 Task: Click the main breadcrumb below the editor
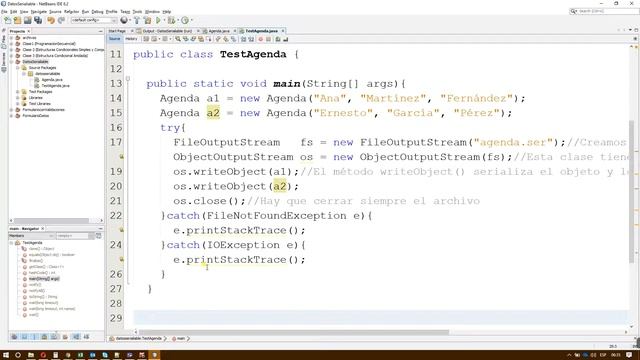[x=180, y=338]
